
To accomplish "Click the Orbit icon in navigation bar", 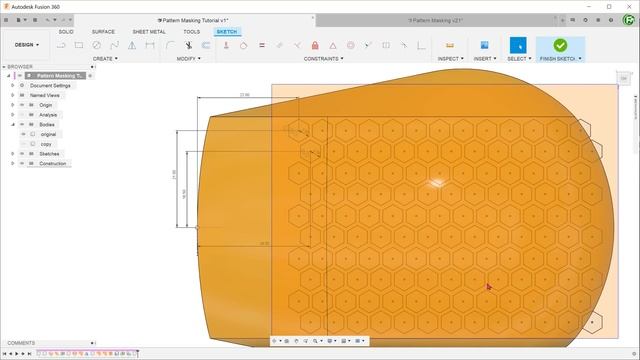I will pyautogui.click(x=274, y=341).
